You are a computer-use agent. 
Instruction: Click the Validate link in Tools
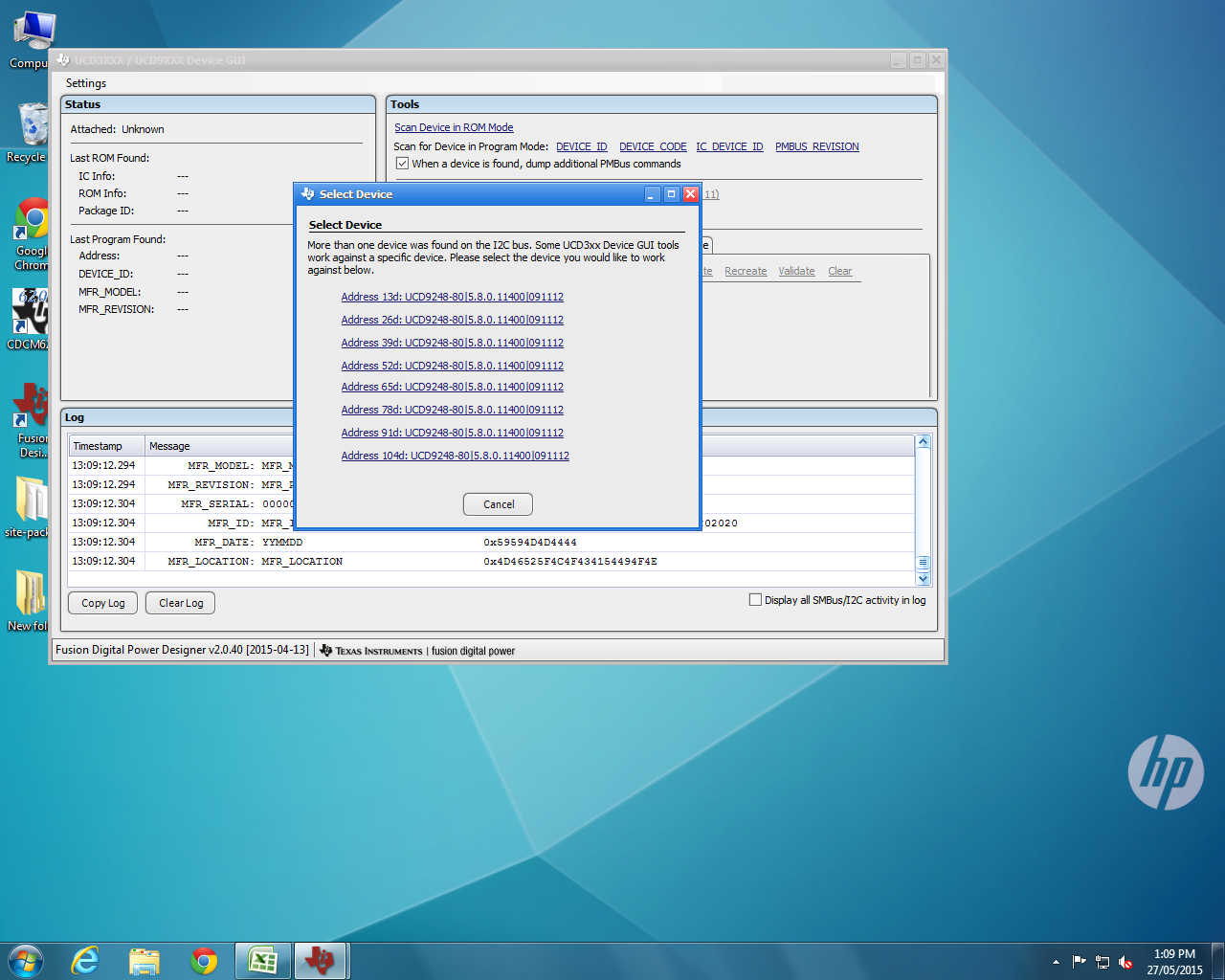click(x=796, y=271)
